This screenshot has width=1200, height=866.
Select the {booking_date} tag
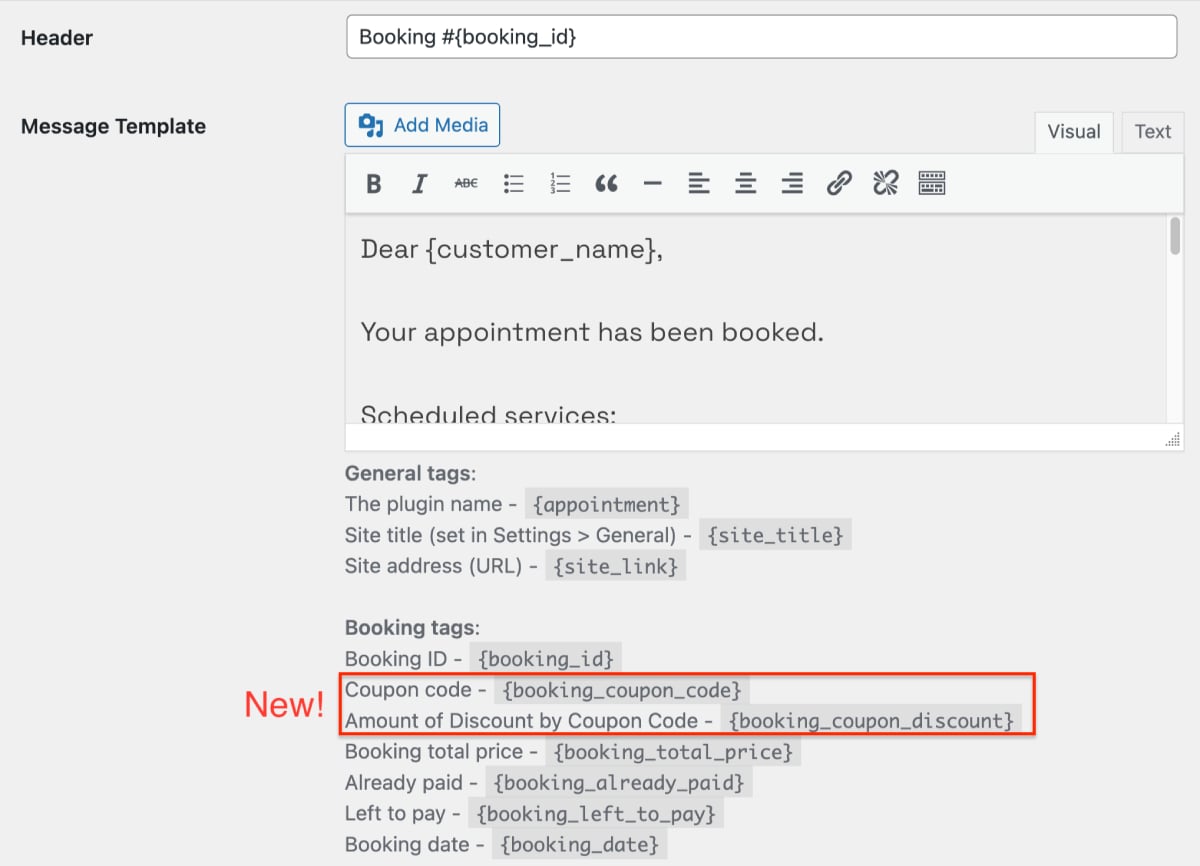[580, 845]
